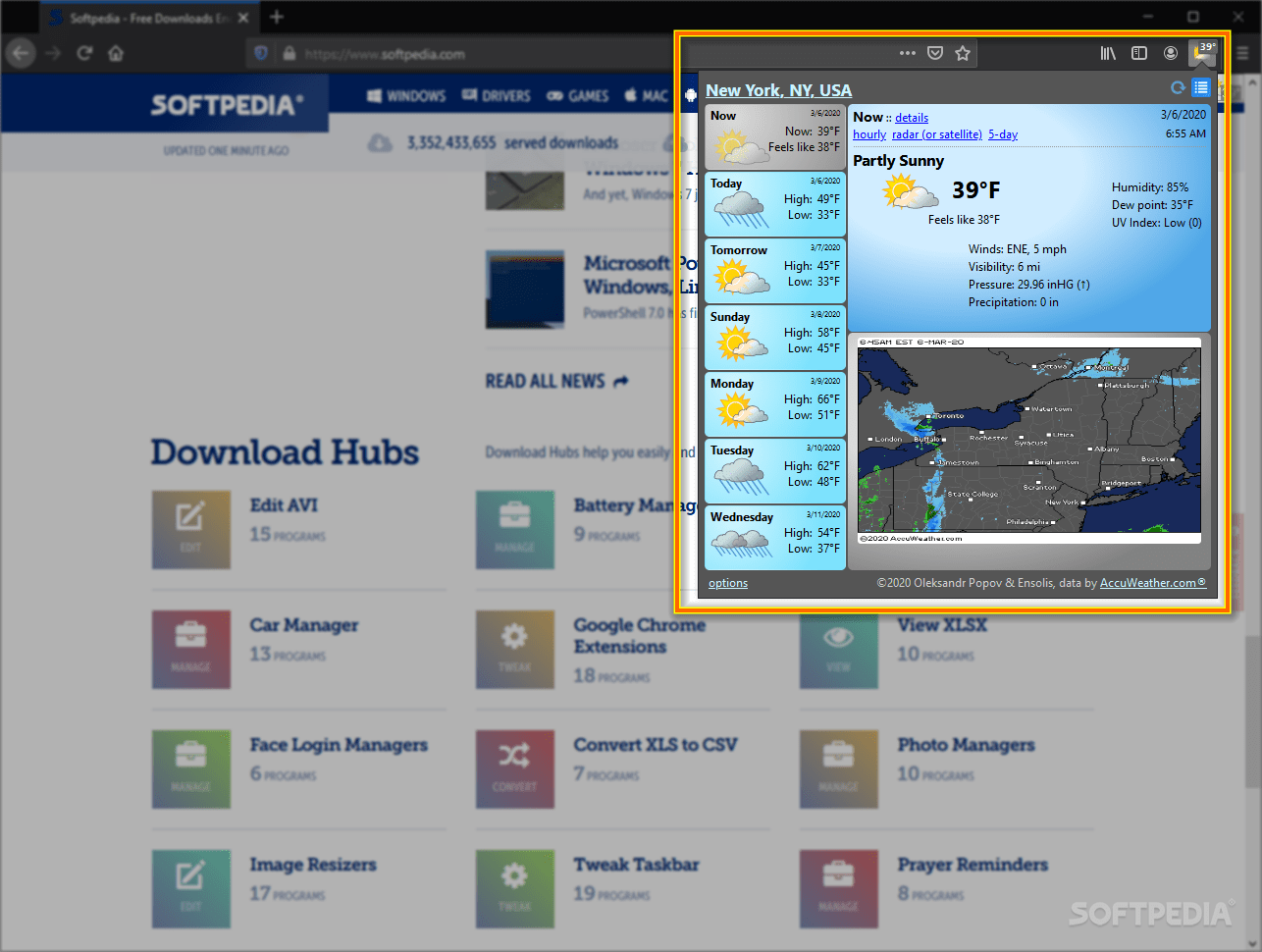Open the Firefox hamburger menu
The image size is (1262, 952).
click(x=1242, y=53)
